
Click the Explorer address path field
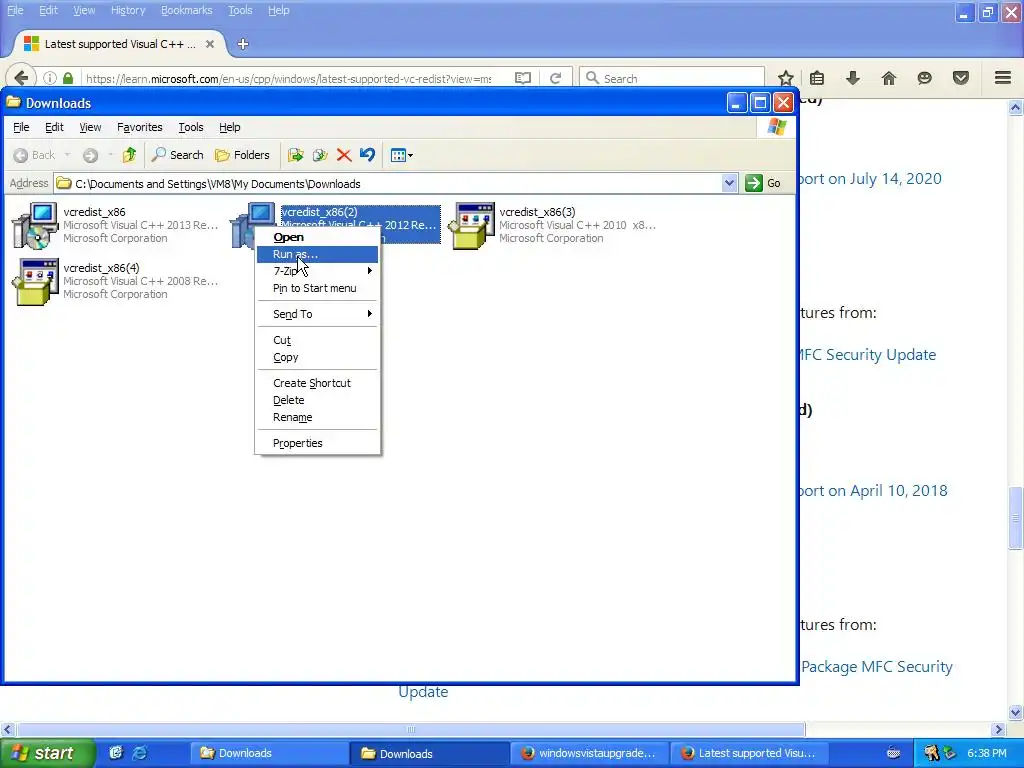point(388,184)
